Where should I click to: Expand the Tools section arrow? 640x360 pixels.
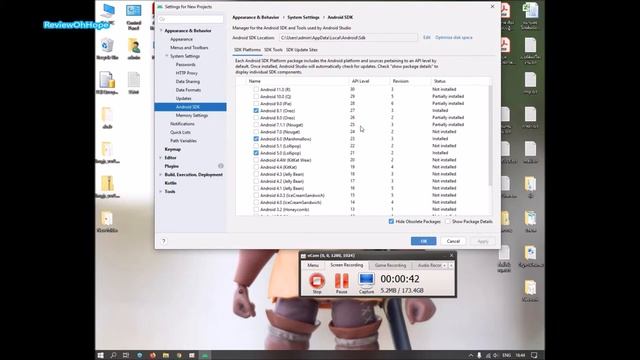pyautogui.click(x=161, y=191)
